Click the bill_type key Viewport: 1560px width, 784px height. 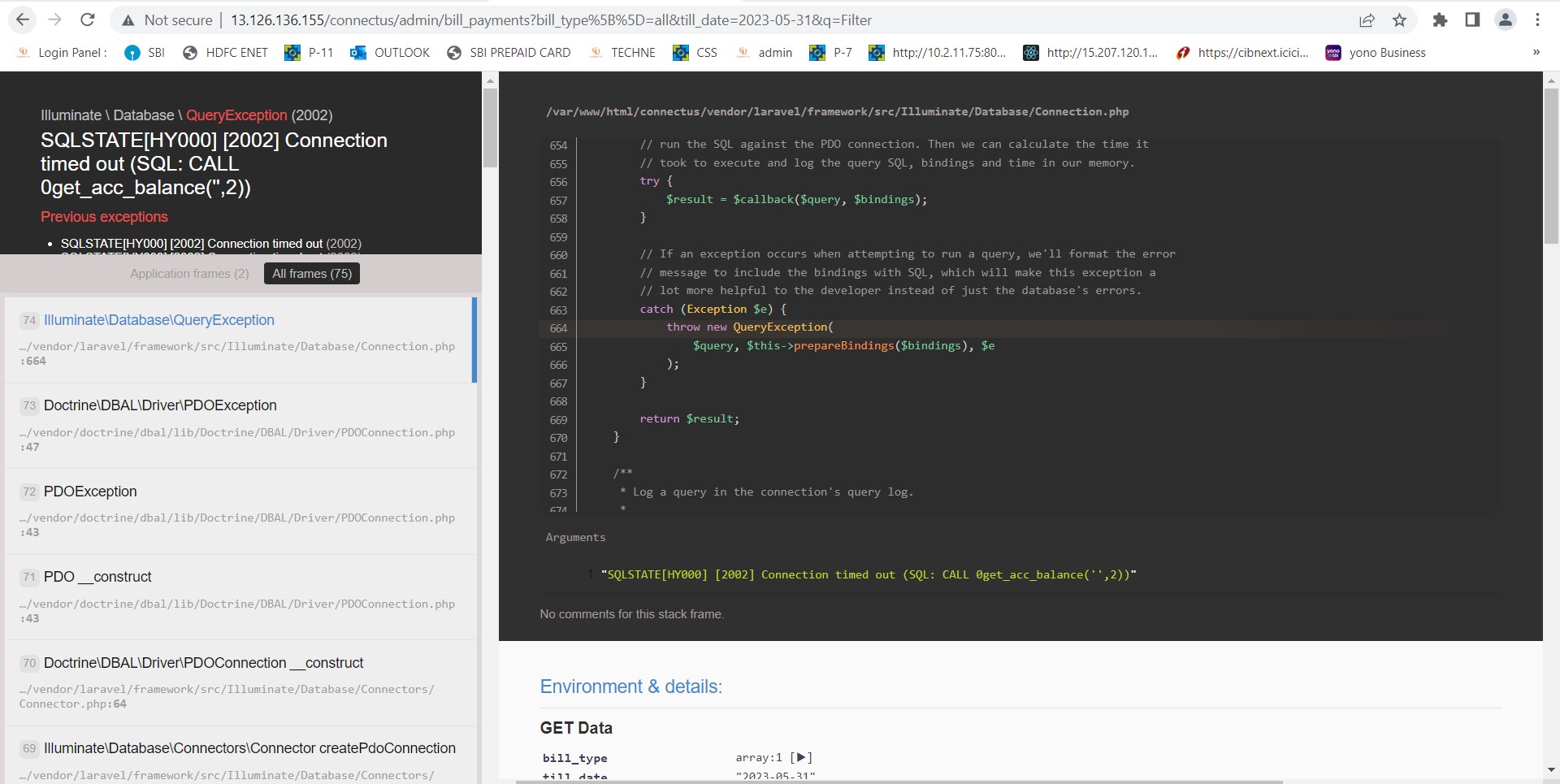(x=574, y=758)
